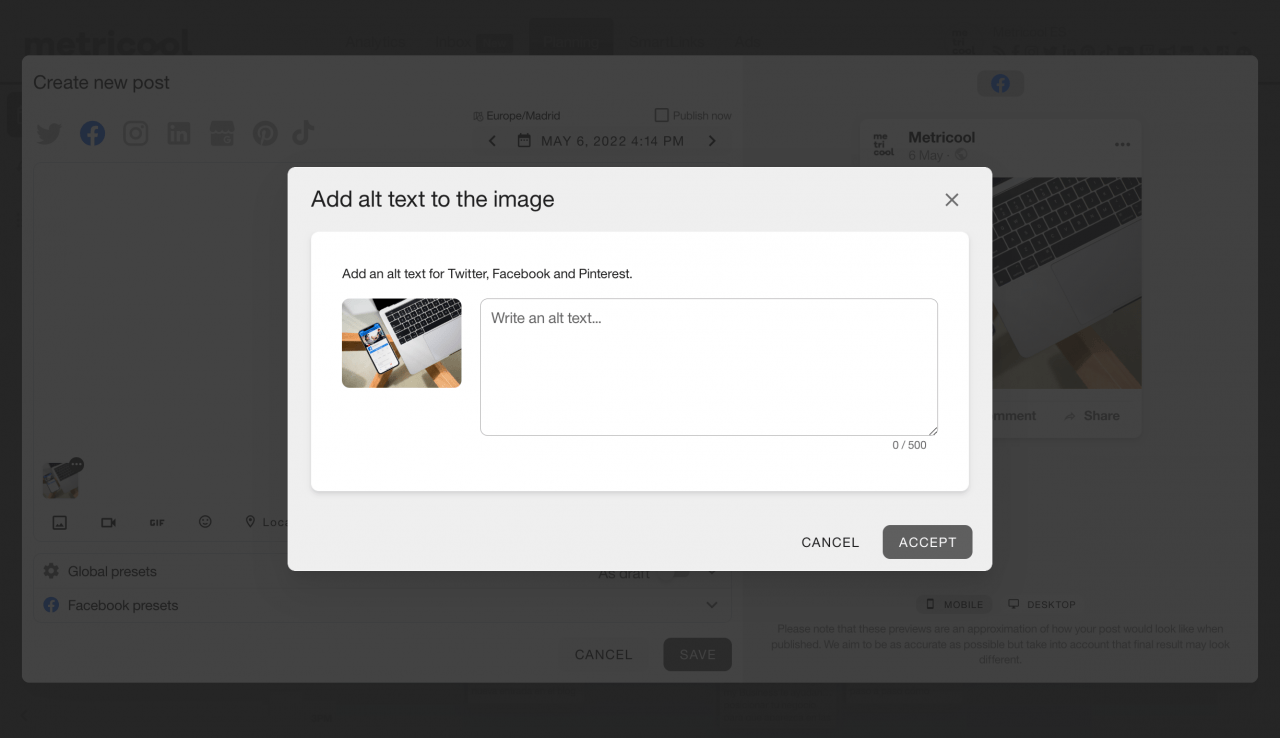This screenshot has width=1280, height=738.
Task: Open the calendar date picker
Action: tap(524, 141)
